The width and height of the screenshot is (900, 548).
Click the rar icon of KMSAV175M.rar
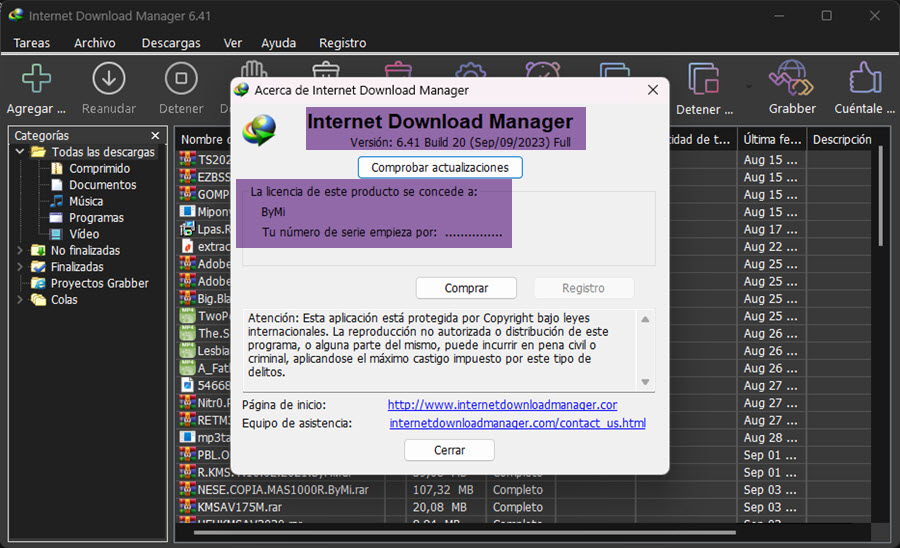pos(187,507)
